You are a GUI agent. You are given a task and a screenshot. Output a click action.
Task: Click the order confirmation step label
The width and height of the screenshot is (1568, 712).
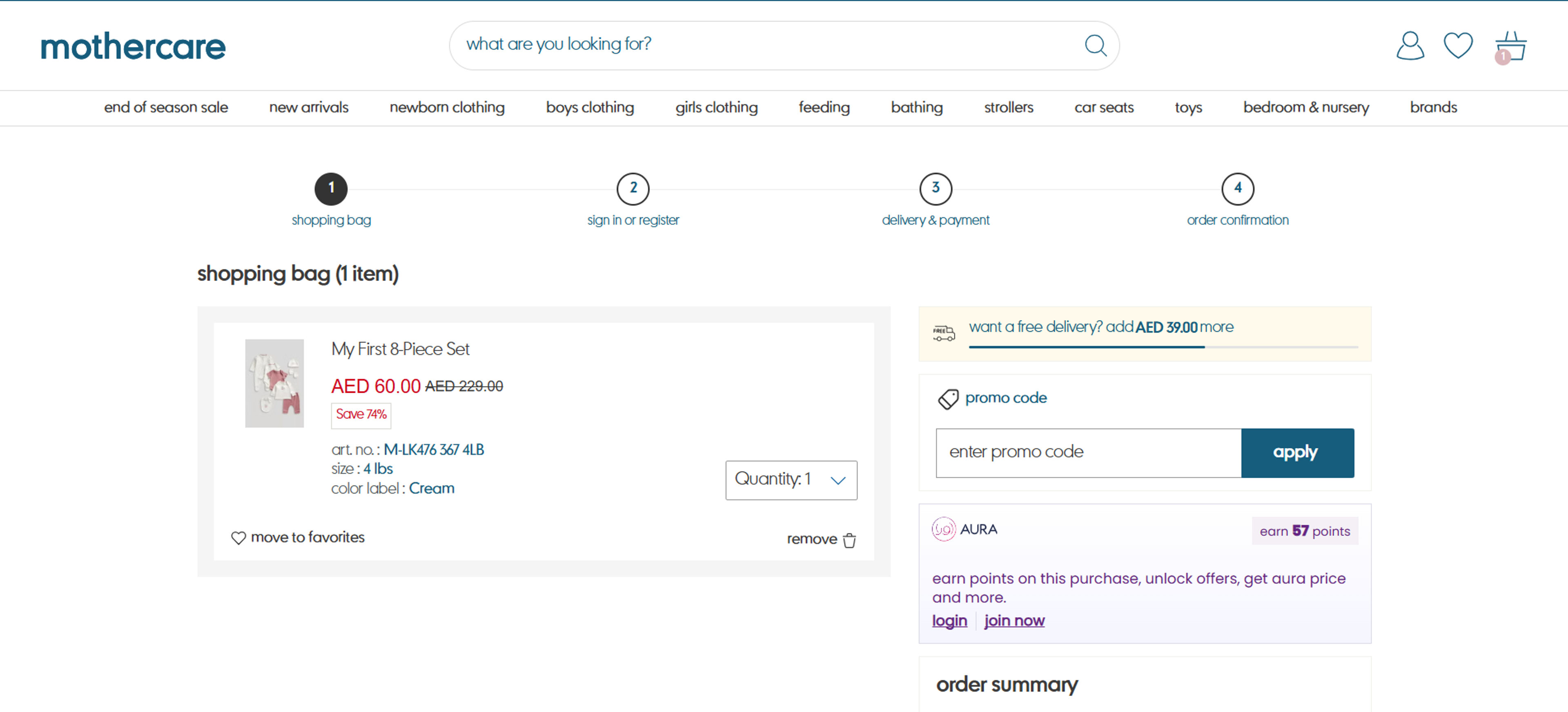[1238, 220]
